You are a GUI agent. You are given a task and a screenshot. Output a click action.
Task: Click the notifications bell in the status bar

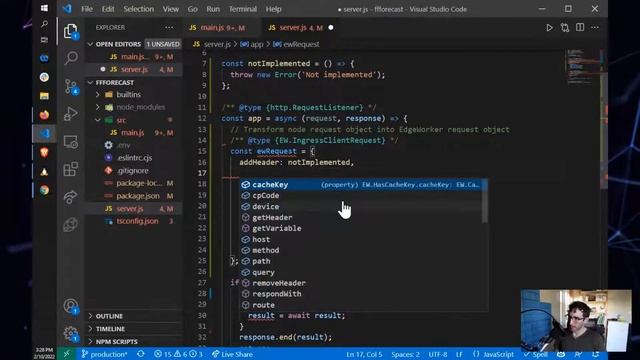pos(596,354)
